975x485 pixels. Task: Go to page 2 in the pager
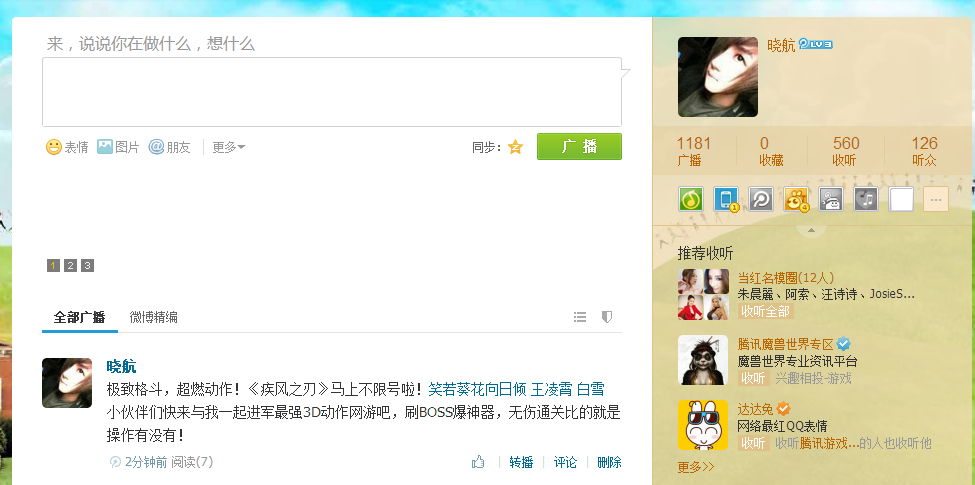coord(70,266)
